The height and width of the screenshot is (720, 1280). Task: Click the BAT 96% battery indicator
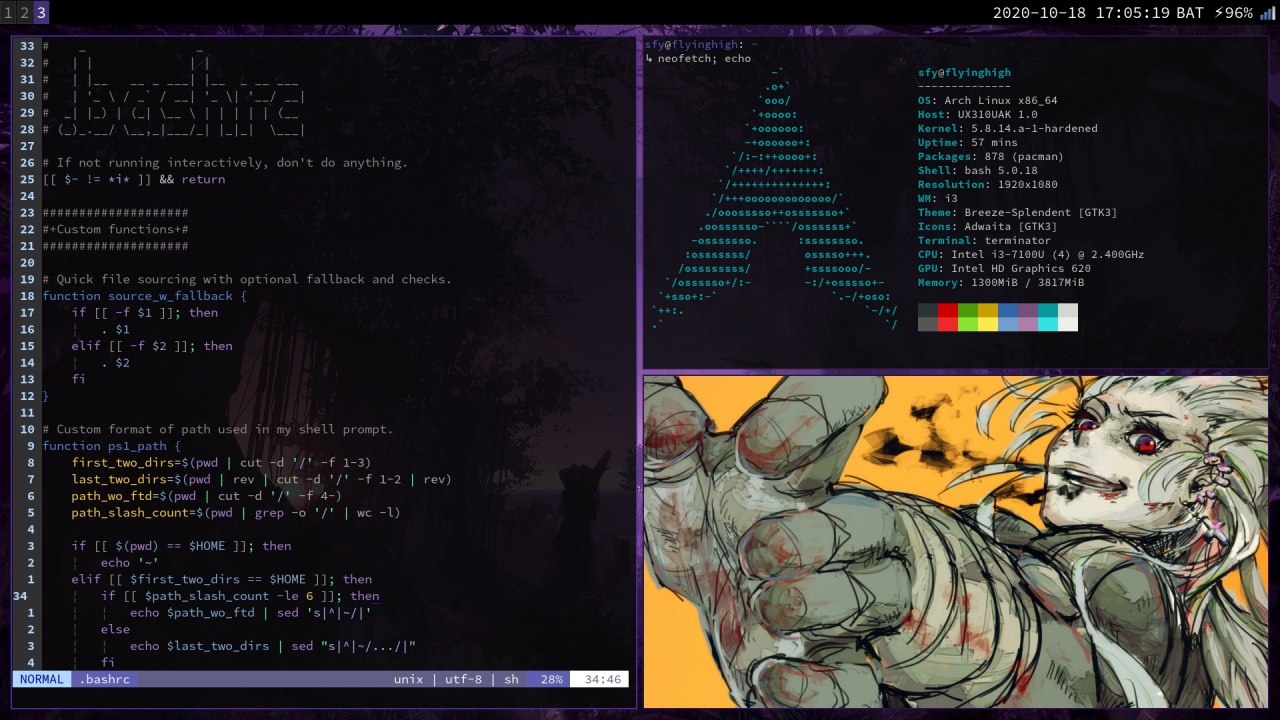point(1215,13)
